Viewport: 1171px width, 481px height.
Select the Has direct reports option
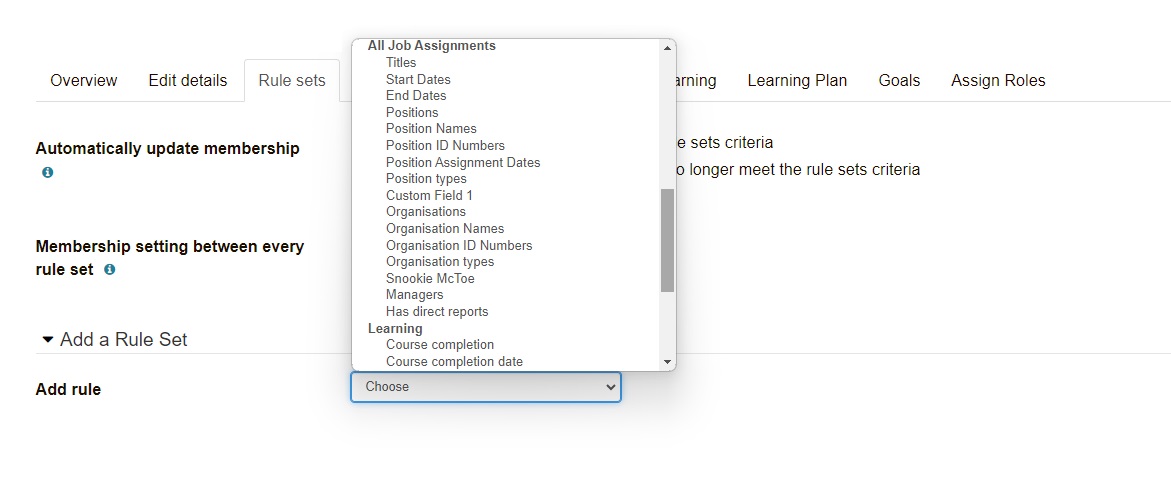pyautogui.click(x=437, y=312)
